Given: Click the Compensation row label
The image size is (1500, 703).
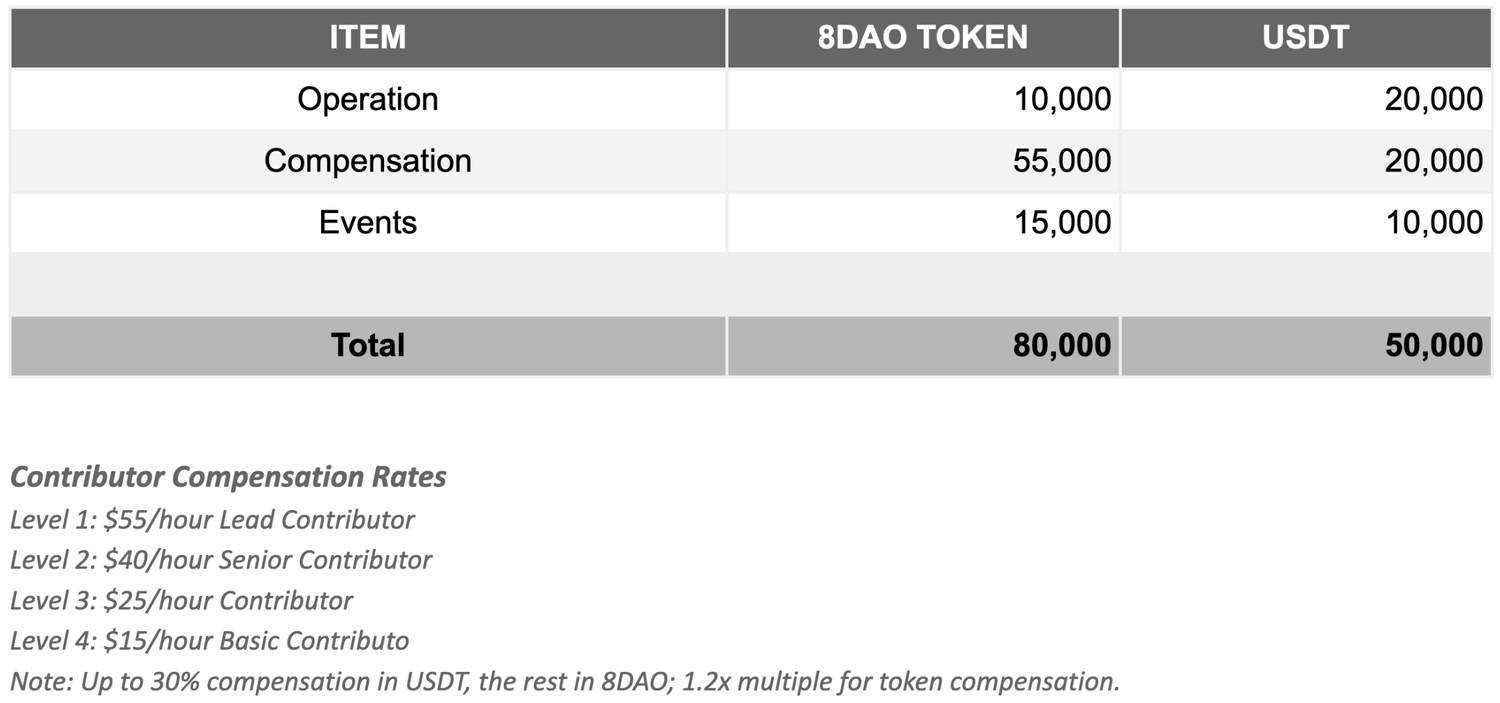Looking at the screenshot, I should 368,161.
